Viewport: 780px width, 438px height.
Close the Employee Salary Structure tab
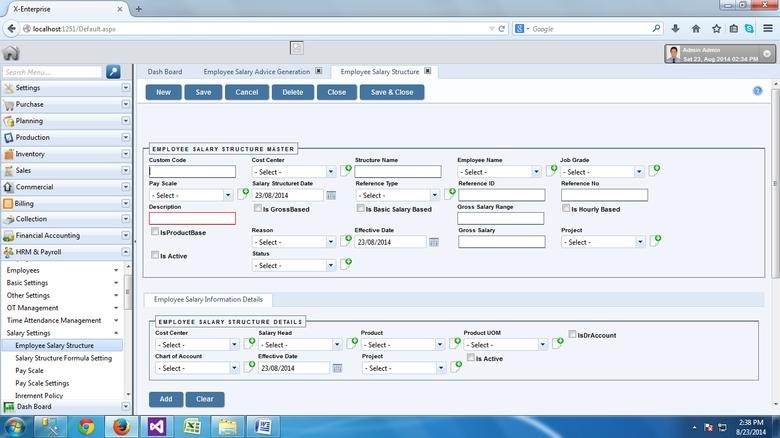point(427,71)
